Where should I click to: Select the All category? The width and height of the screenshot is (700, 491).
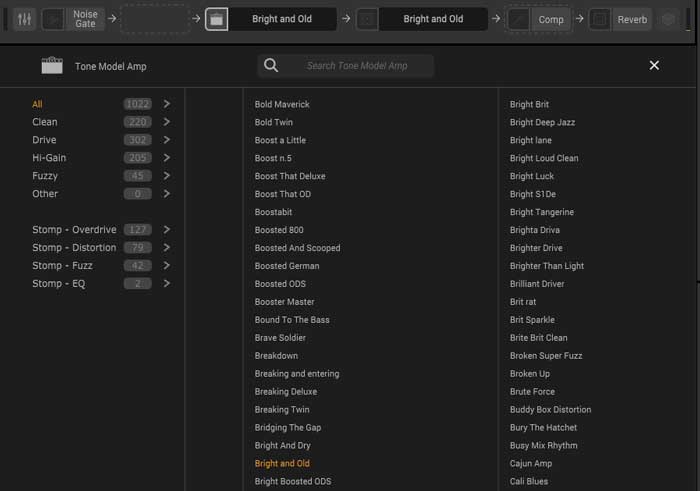[x=37, y=104]
